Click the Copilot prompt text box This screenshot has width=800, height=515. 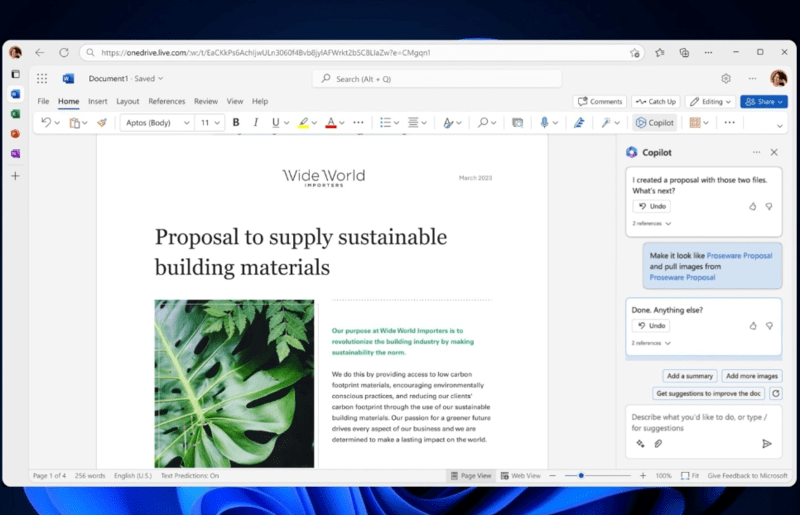700,422
